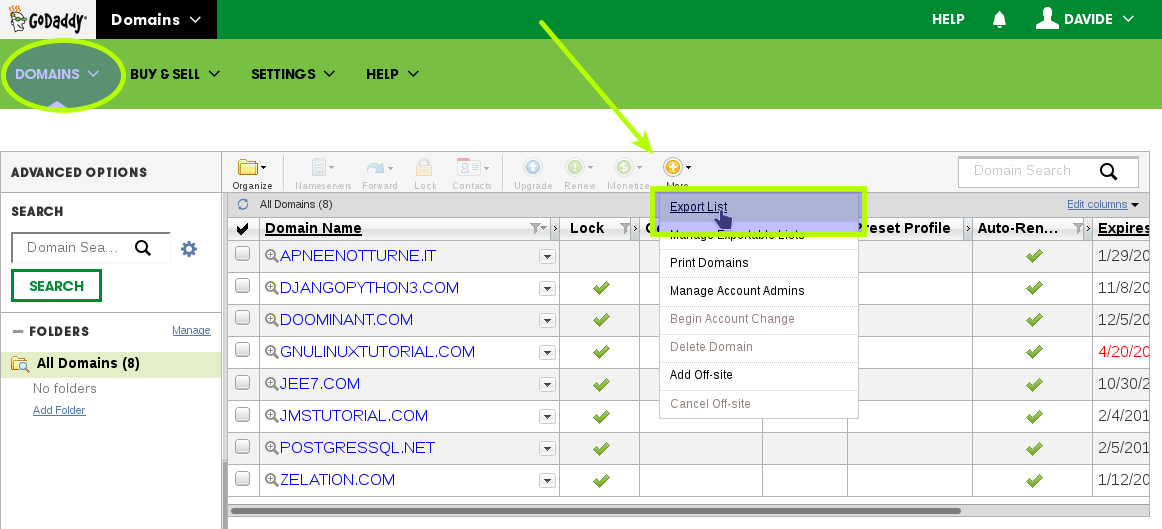Click the Lock column filter funnel
This screenshot has height=529, width=1162.
(625, 228)
